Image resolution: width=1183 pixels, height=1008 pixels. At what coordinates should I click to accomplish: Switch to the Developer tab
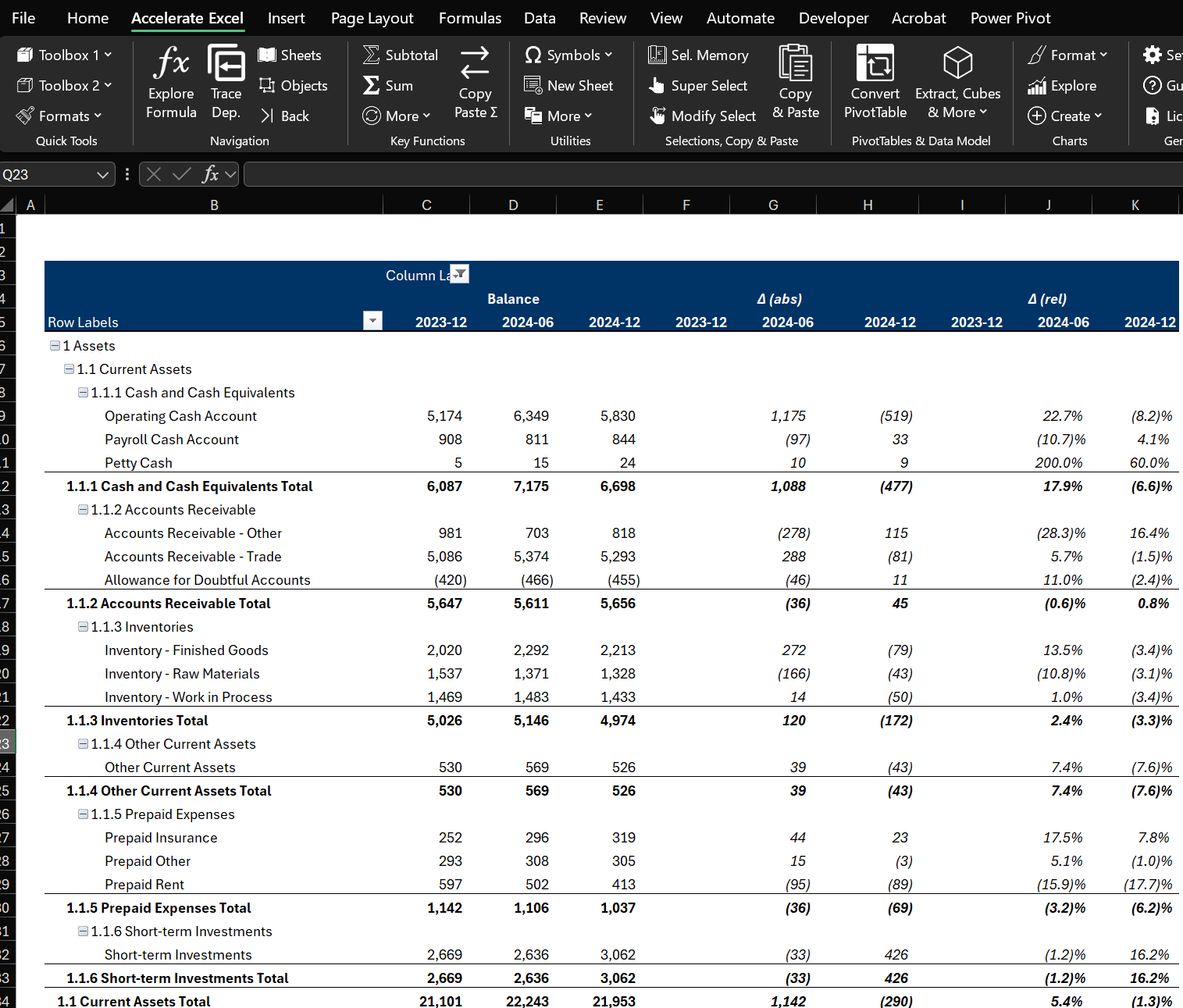pyautogui.click(x=833, y=18)
